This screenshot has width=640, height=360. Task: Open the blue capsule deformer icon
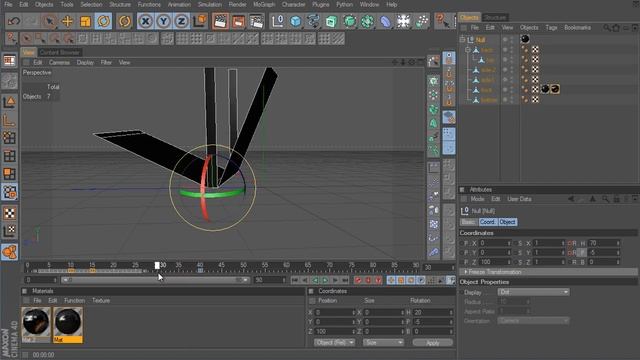pos(385,21)
